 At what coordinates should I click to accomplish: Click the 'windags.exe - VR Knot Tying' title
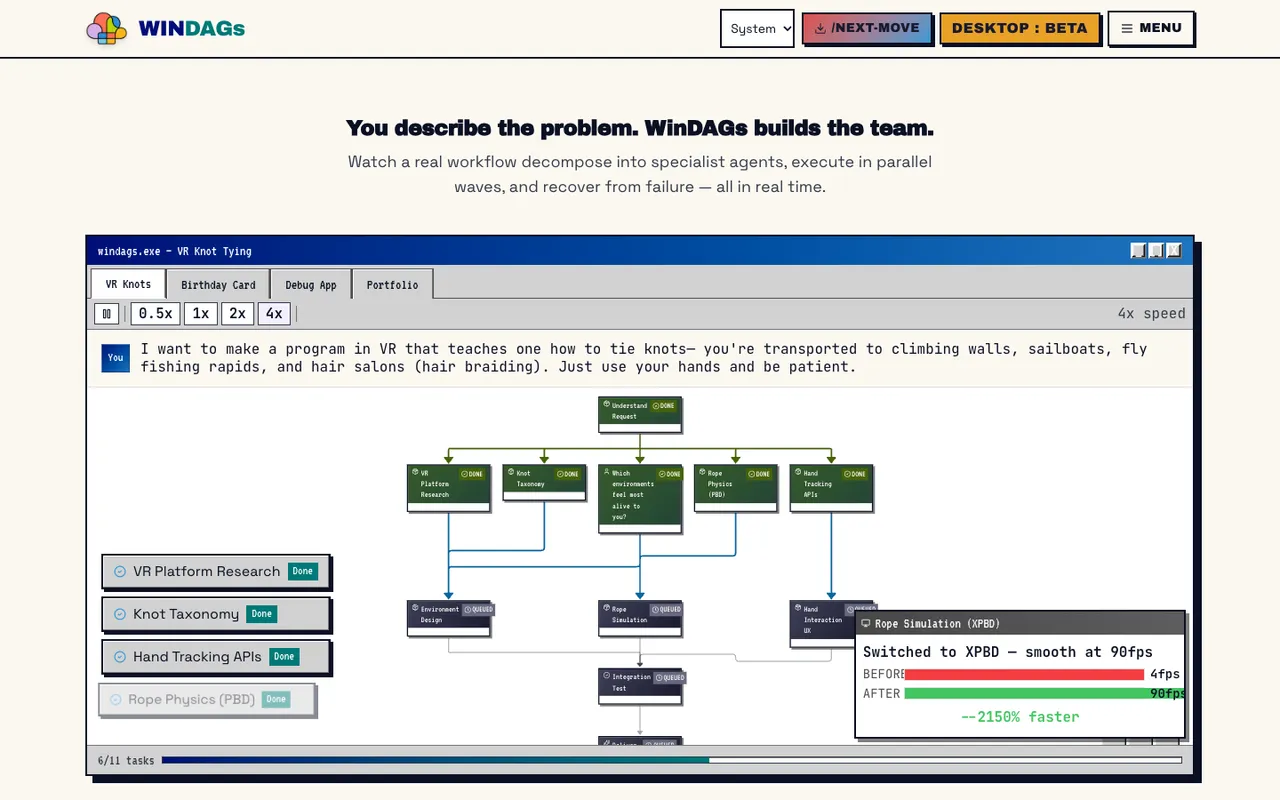click(x=175, y=251)
